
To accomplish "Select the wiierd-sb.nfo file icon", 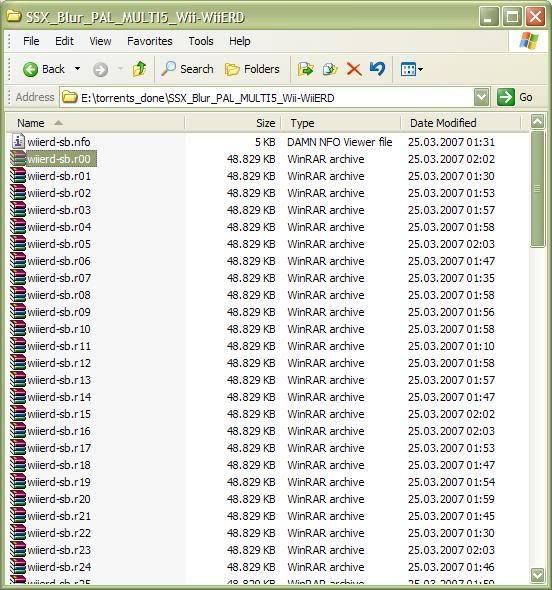I will tap(18, 141).
